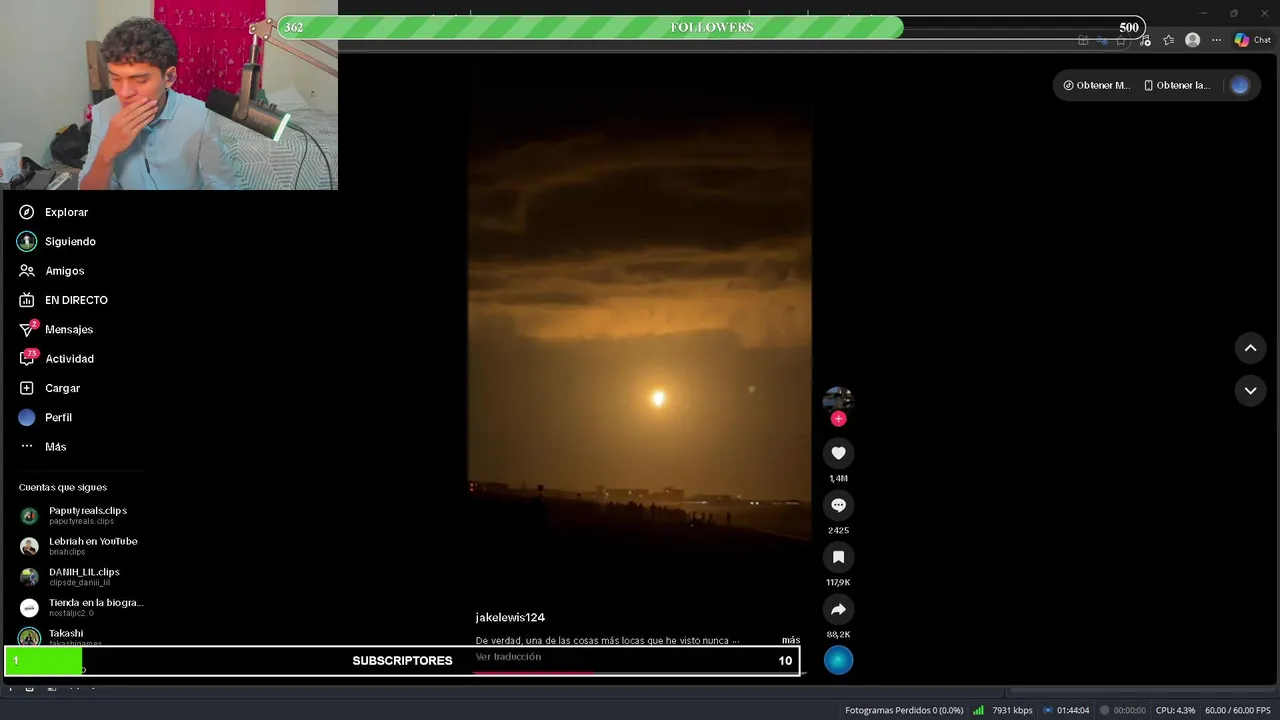Click the webcam overlay thumbnail

pyautogui.click(x=169, y=95)
